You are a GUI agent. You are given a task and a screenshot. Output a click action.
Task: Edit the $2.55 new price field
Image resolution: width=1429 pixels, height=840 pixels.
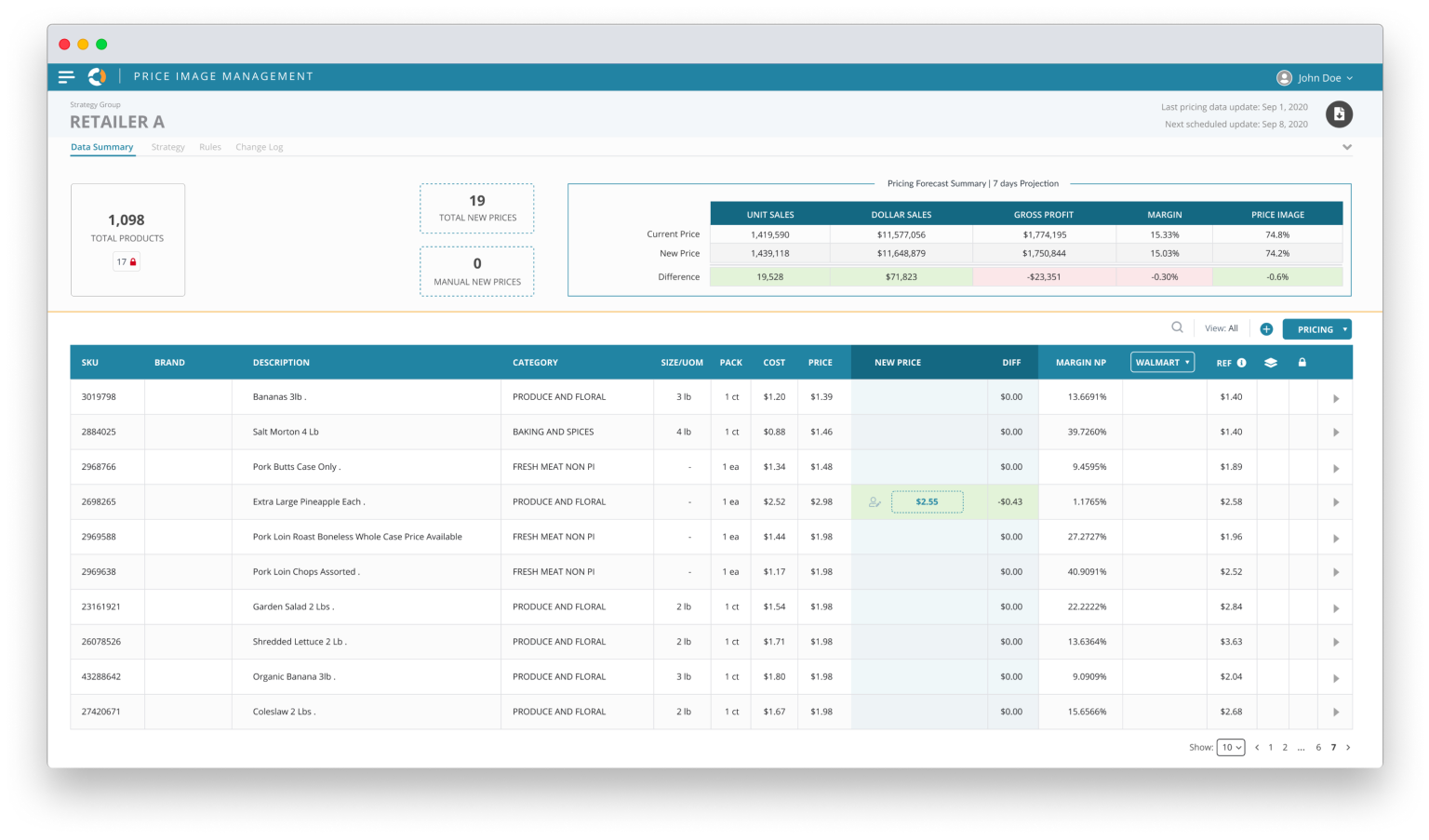tap(927, 502)
